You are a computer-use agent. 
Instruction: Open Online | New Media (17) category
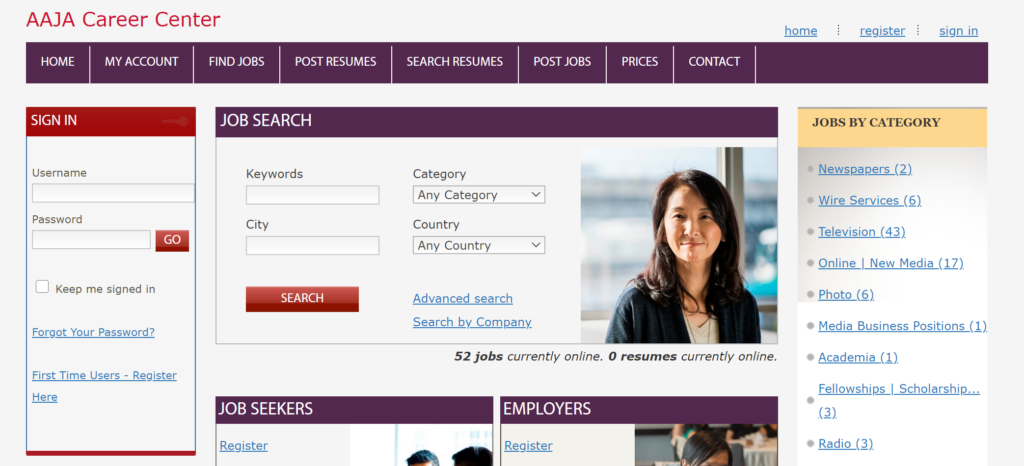[891, 263]
